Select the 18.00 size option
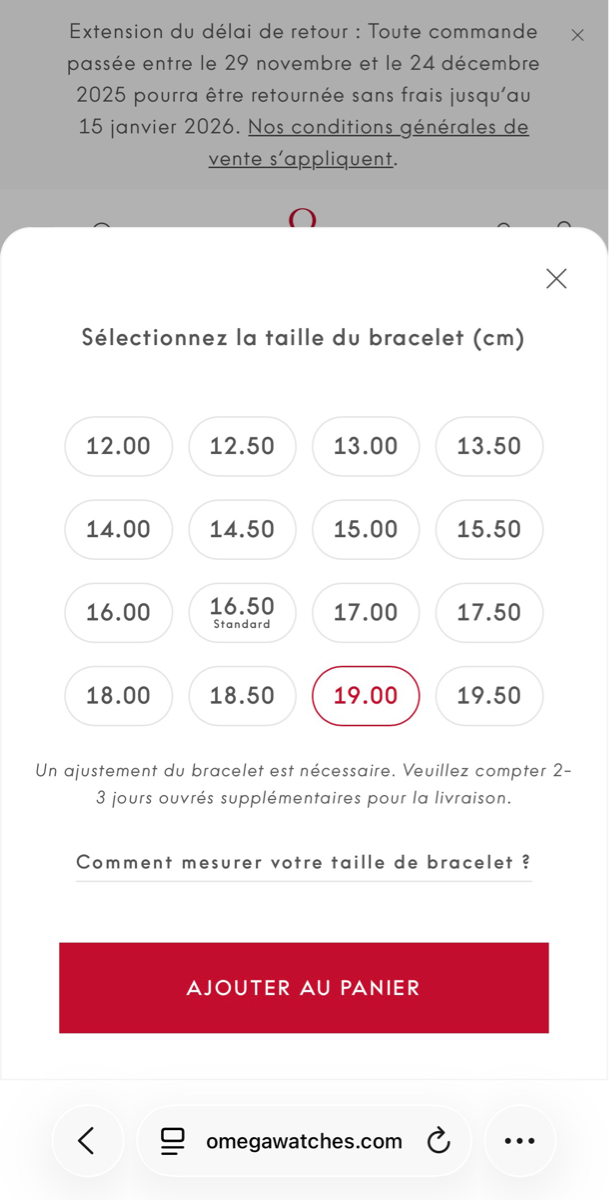The height and width of the screenshot is (1200, 609). pyautogui.click(x=118, y=695)
